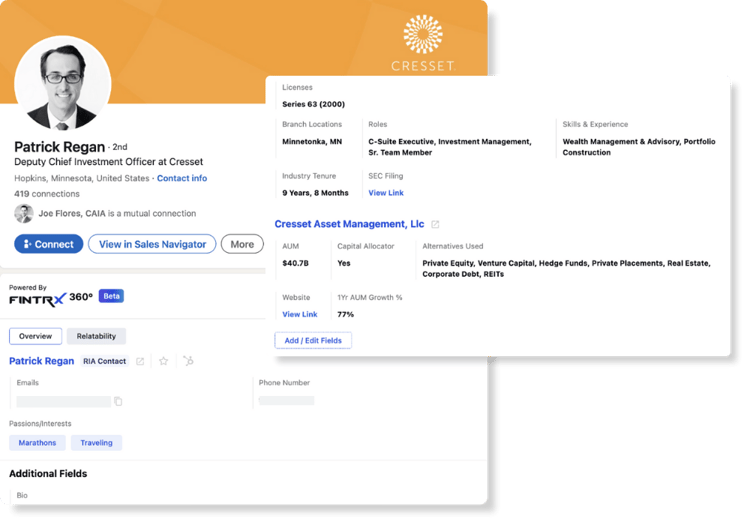Click the Series 63 (2000) license value
Image resolution: width=750 pixels, height=525 pixels.
coord(313,104)
